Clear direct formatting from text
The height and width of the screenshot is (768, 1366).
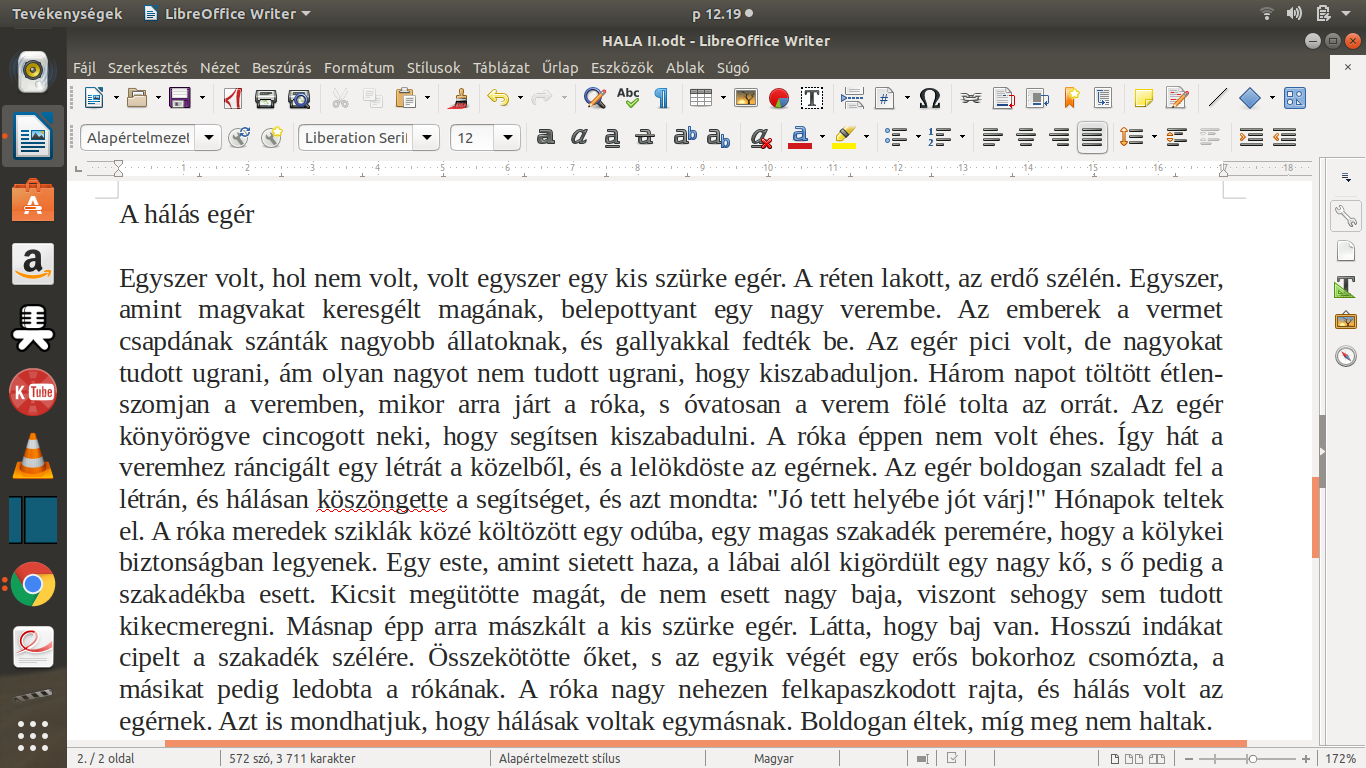(x=761, y=137)
